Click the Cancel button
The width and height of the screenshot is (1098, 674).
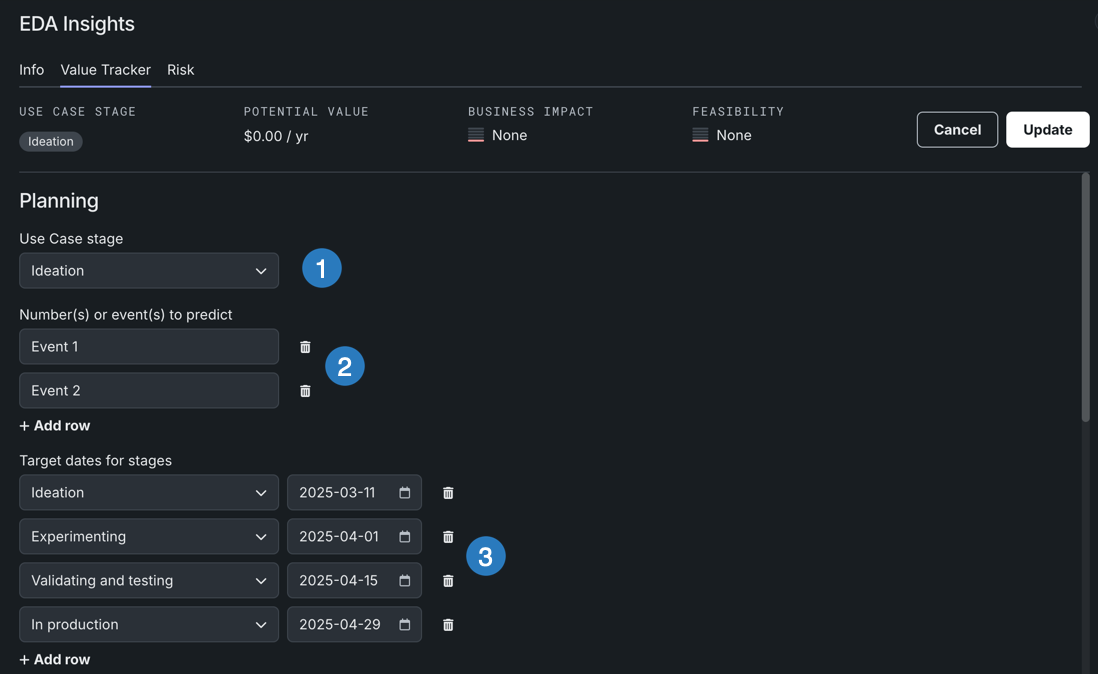[x=956, y=130]
